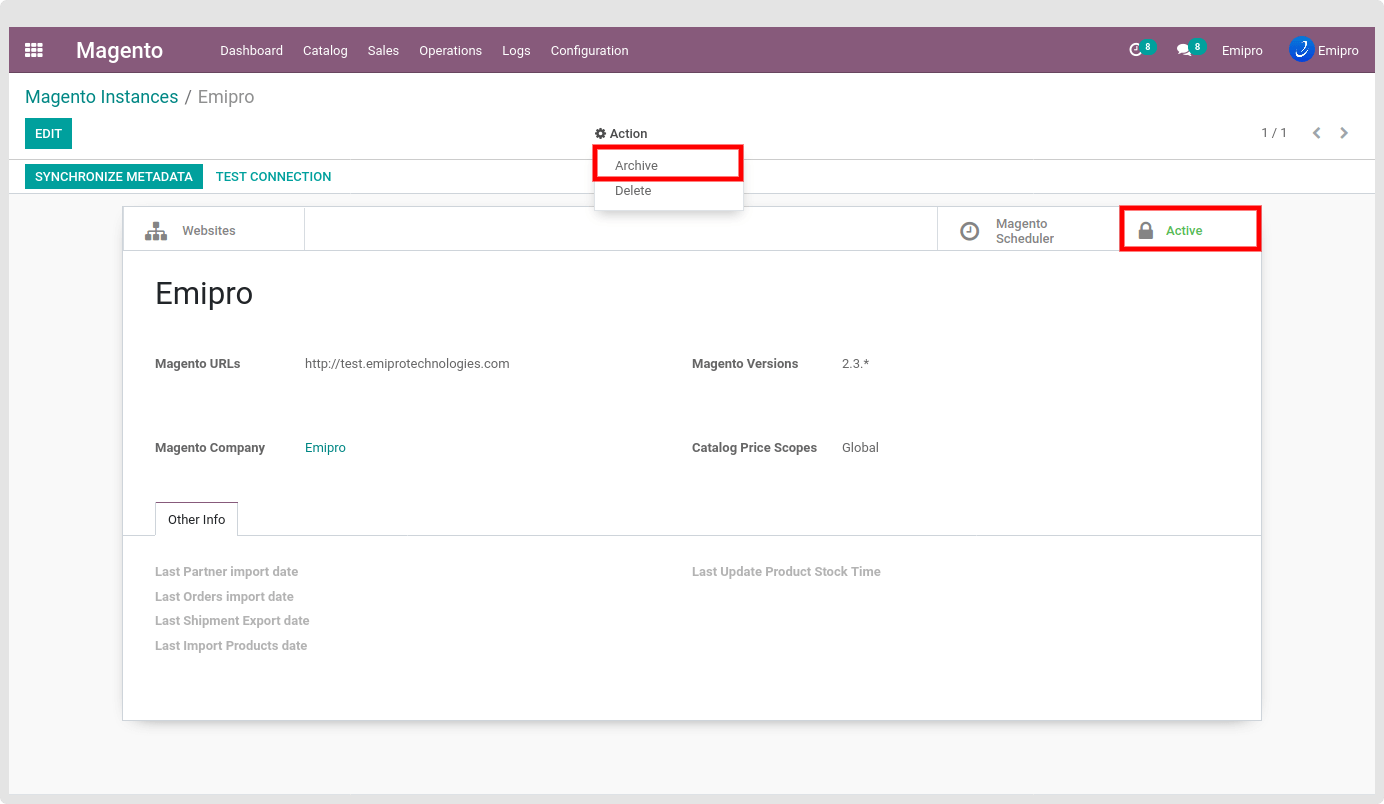Click Last Orders import date label

coord(224,597)
